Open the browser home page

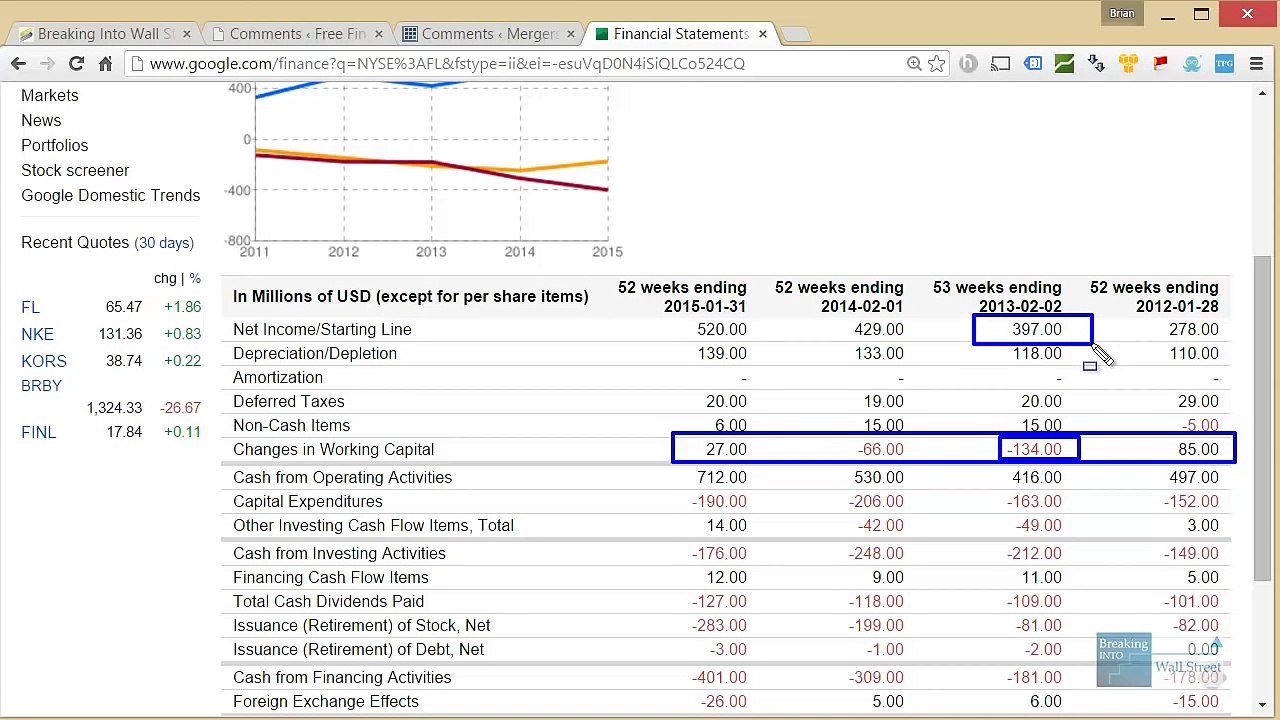(105, 64)
